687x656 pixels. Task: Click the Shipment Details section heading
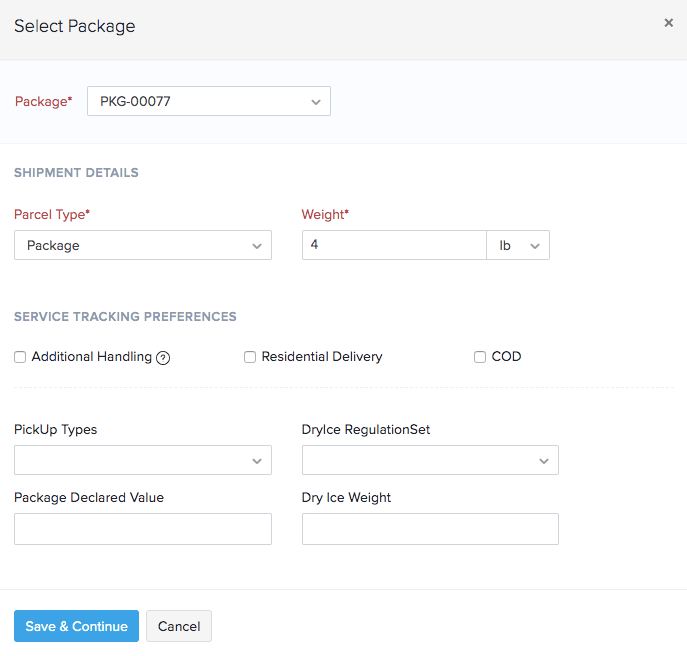(76, 173)
